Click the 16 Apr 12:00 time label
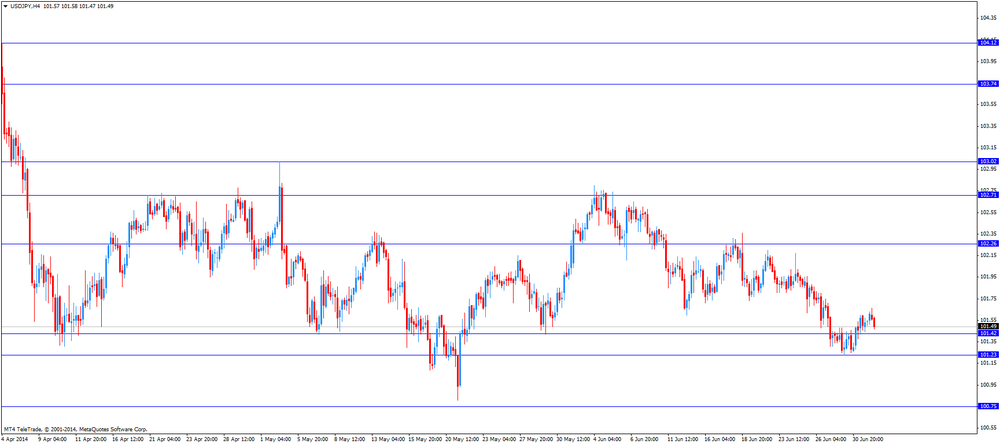Image resolution: width=1000 pixels, height=444 pixels. 128,439
